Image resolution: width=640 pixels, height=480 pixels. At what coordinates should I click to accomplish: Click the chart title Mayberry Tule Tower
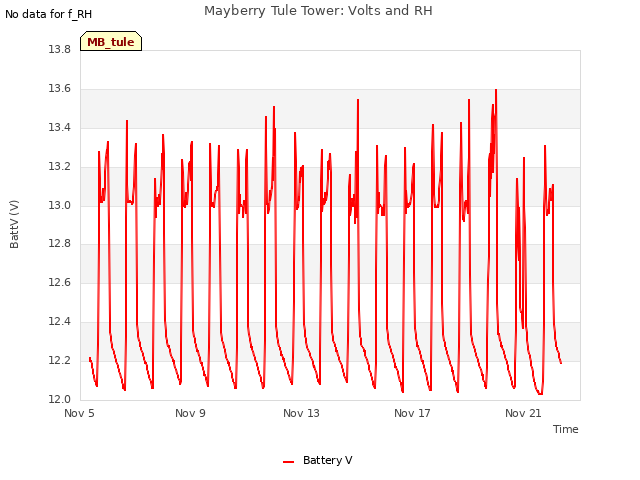(x=318, y=11)
